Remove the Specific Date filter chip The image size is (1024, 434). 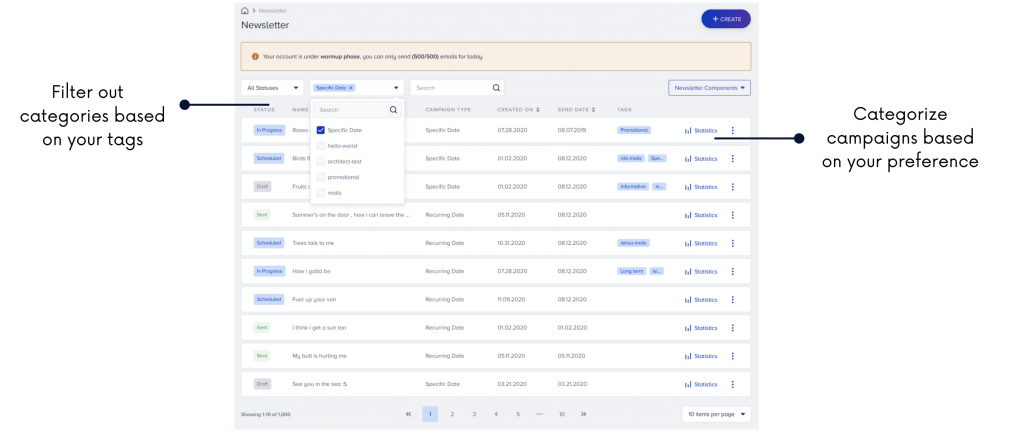351,88
